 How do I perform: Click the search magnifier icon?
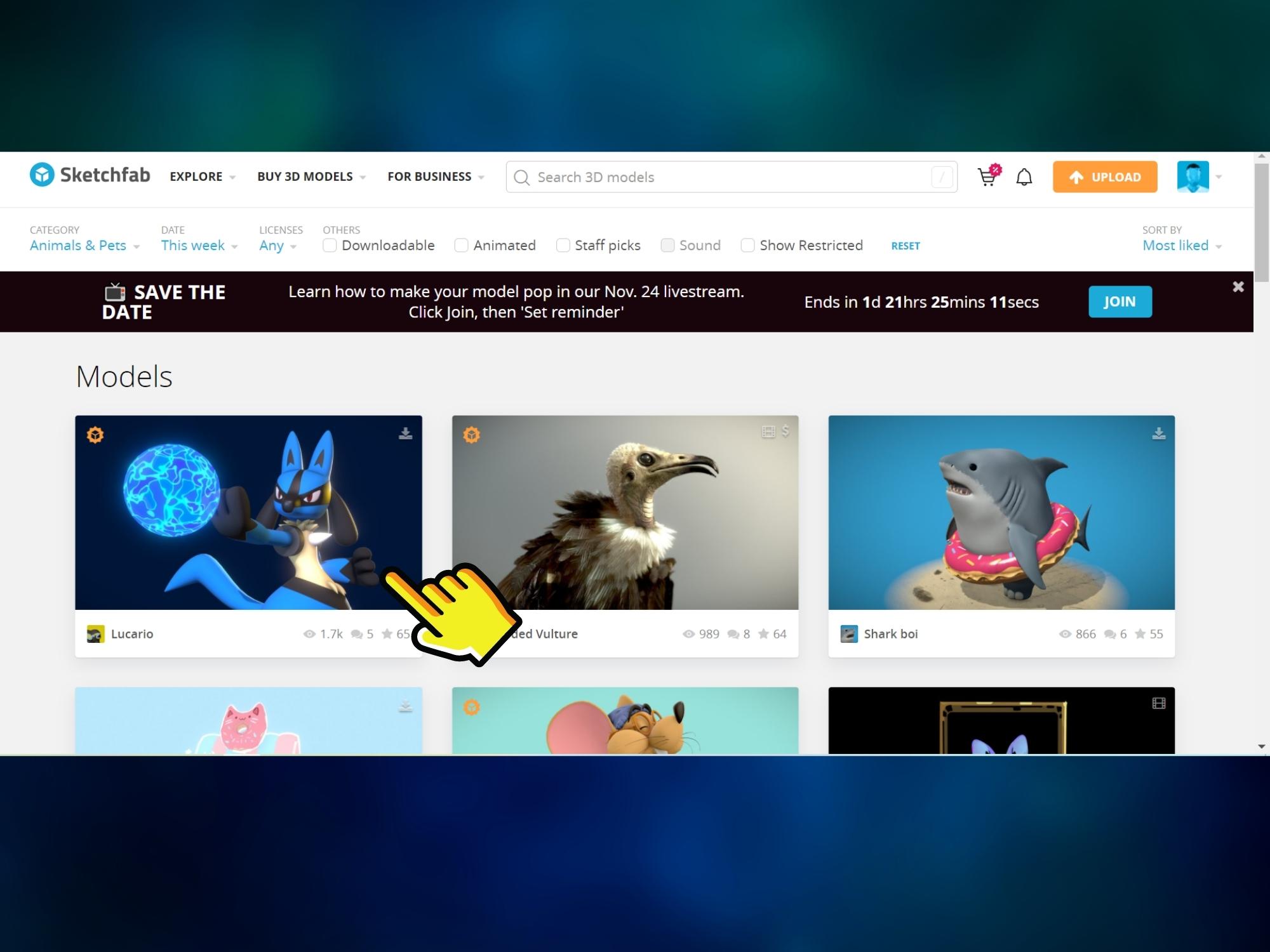tap(521, 177)
